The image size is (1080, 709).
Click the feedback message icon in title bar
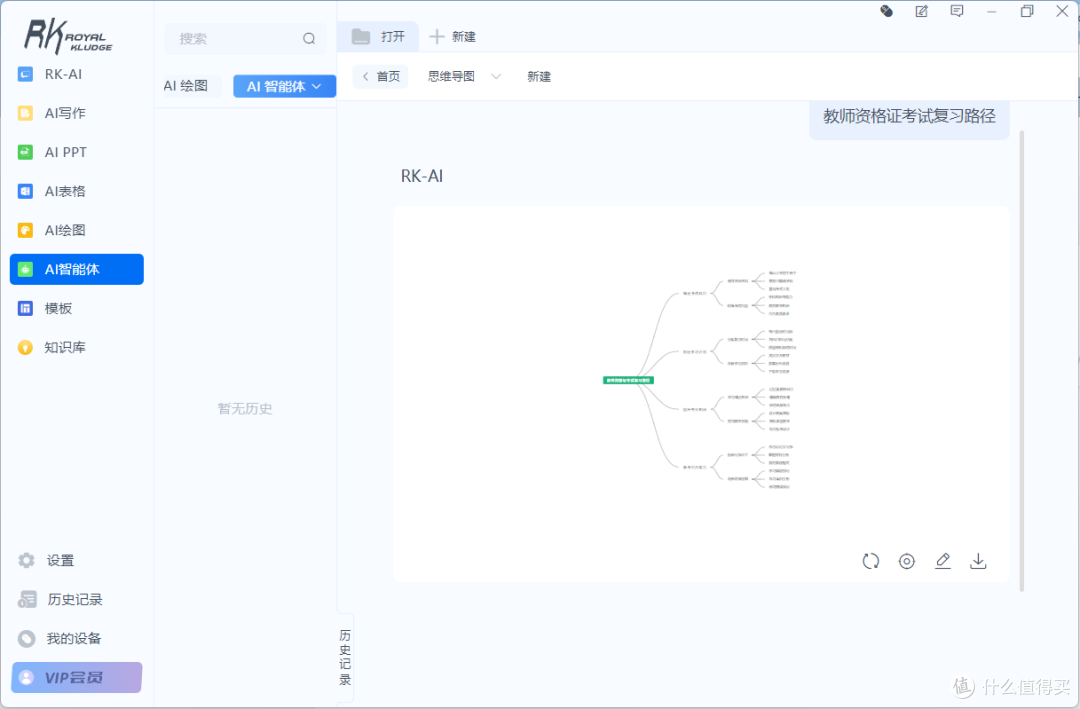[x=957, y=11]
